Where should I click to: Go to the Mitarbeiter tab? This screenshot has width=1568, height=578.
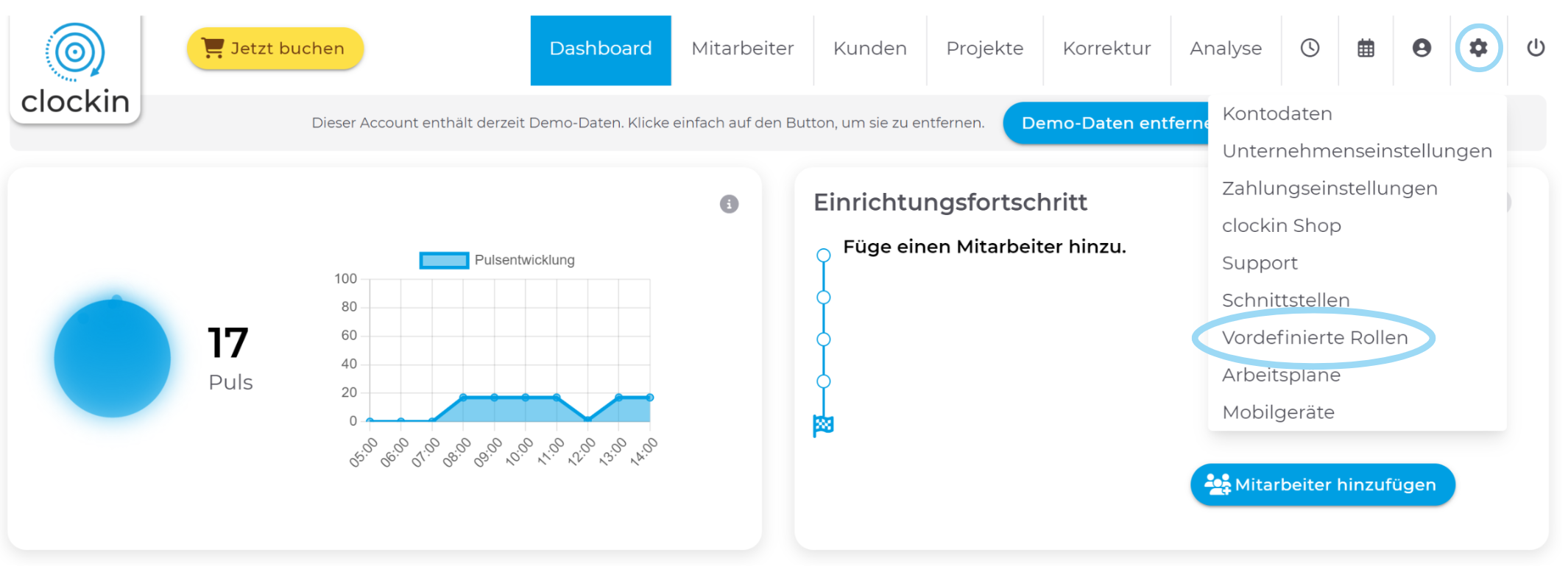[x=742, y=49]
